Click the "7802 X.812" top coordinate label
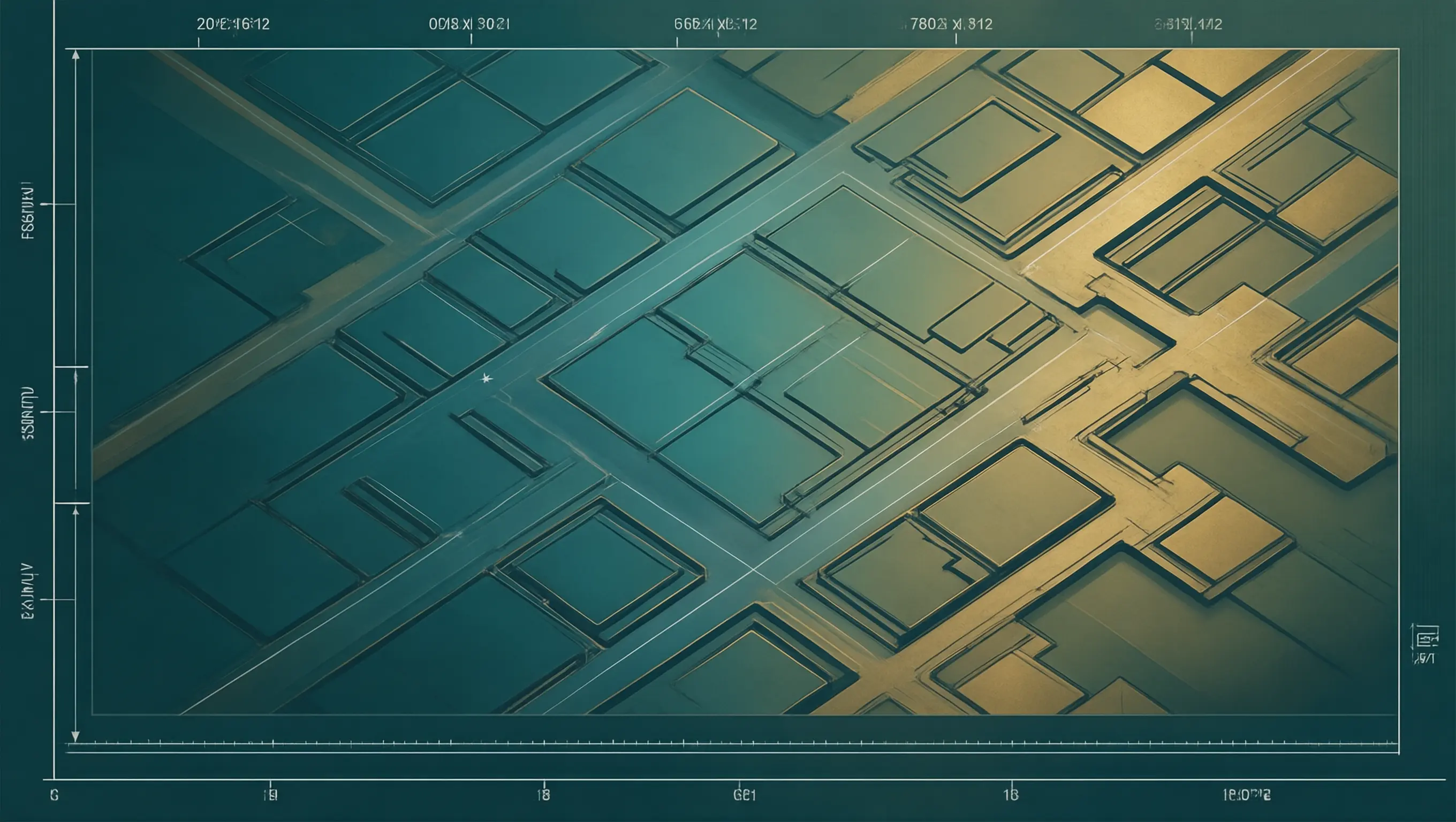Viewport: 1456px width, 822px height. [x=951, y=24]
